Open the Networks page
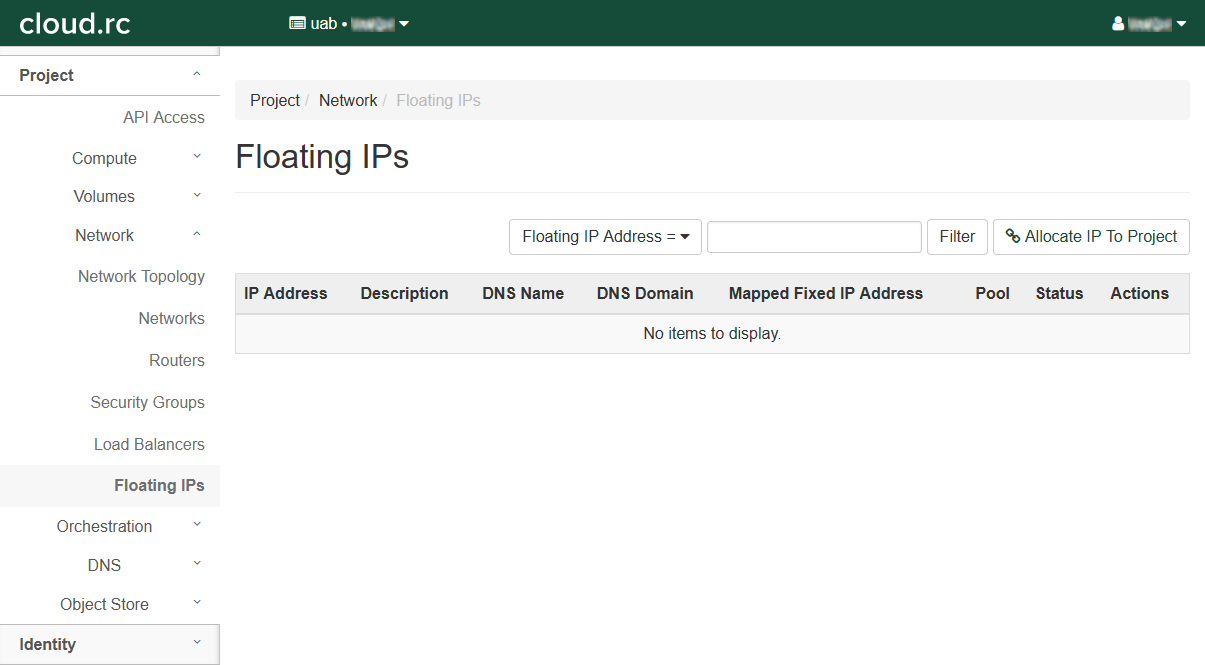 coord(171,318)
